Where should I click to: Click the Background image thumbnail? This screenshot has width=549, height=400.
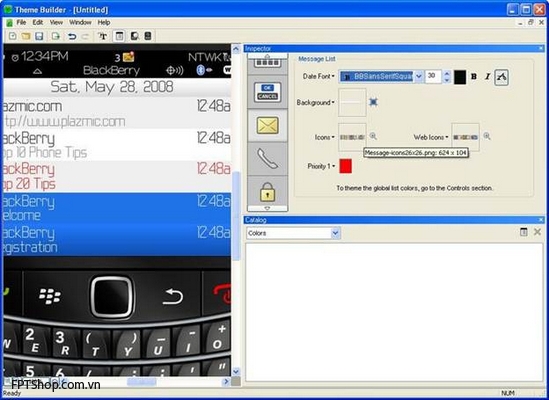pos(352,102)
